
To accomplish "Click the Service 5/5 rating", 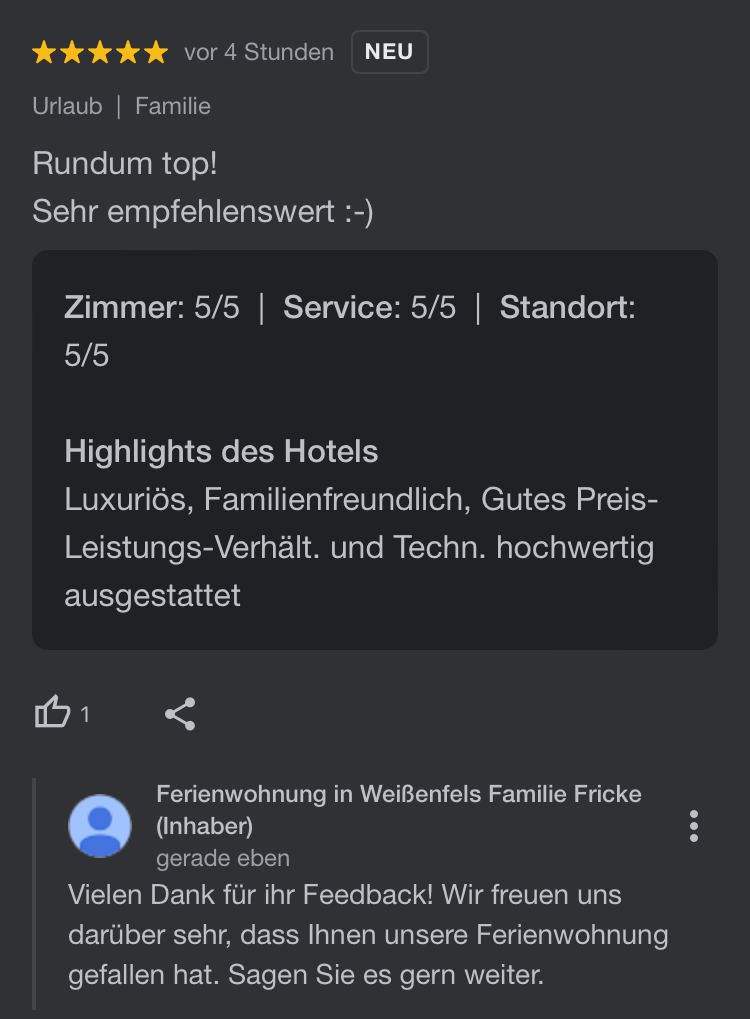I will (x=369, y=308).
